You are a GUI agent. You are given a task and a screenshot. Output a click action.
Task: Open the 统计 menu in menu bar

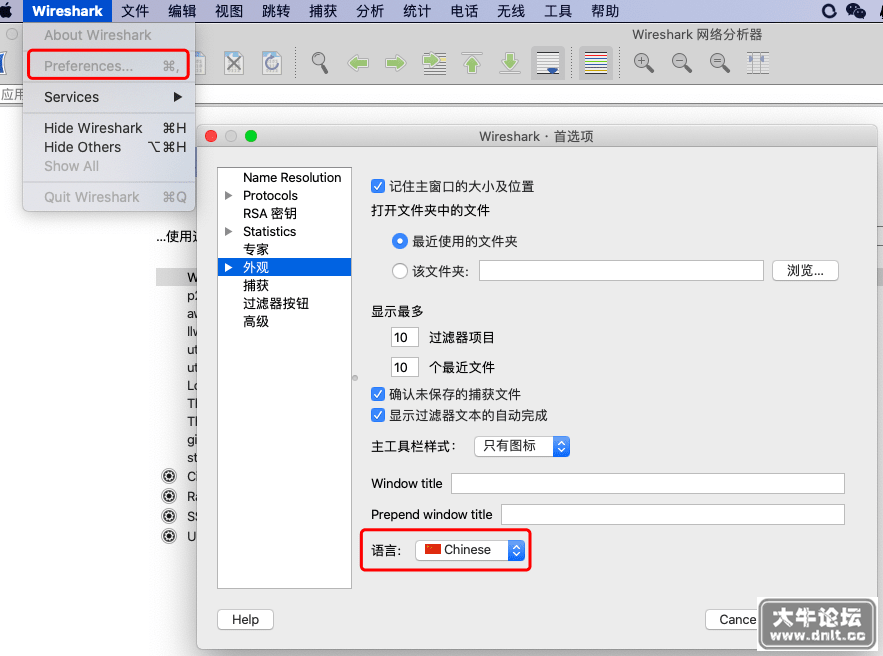point(417,11)
